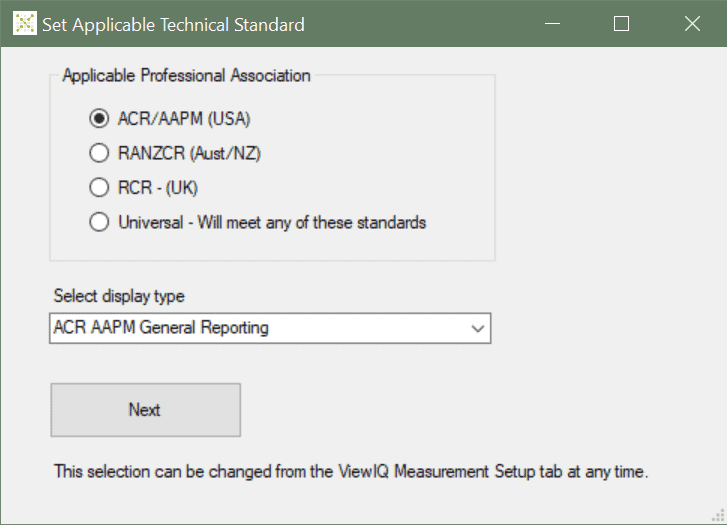The height and width of the screenshot is (525, 727).
Task: Choose the RANZCR (Aust/NZ) radio circle
Action: click(x=99, y=153)
